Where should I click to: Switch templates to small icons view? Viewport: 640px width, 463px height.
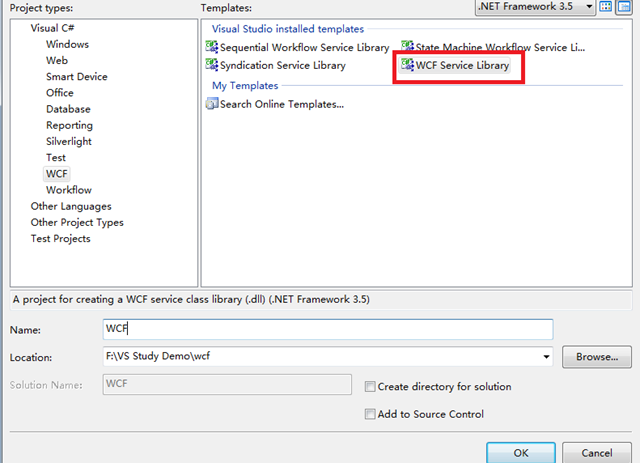click(624, 7)
